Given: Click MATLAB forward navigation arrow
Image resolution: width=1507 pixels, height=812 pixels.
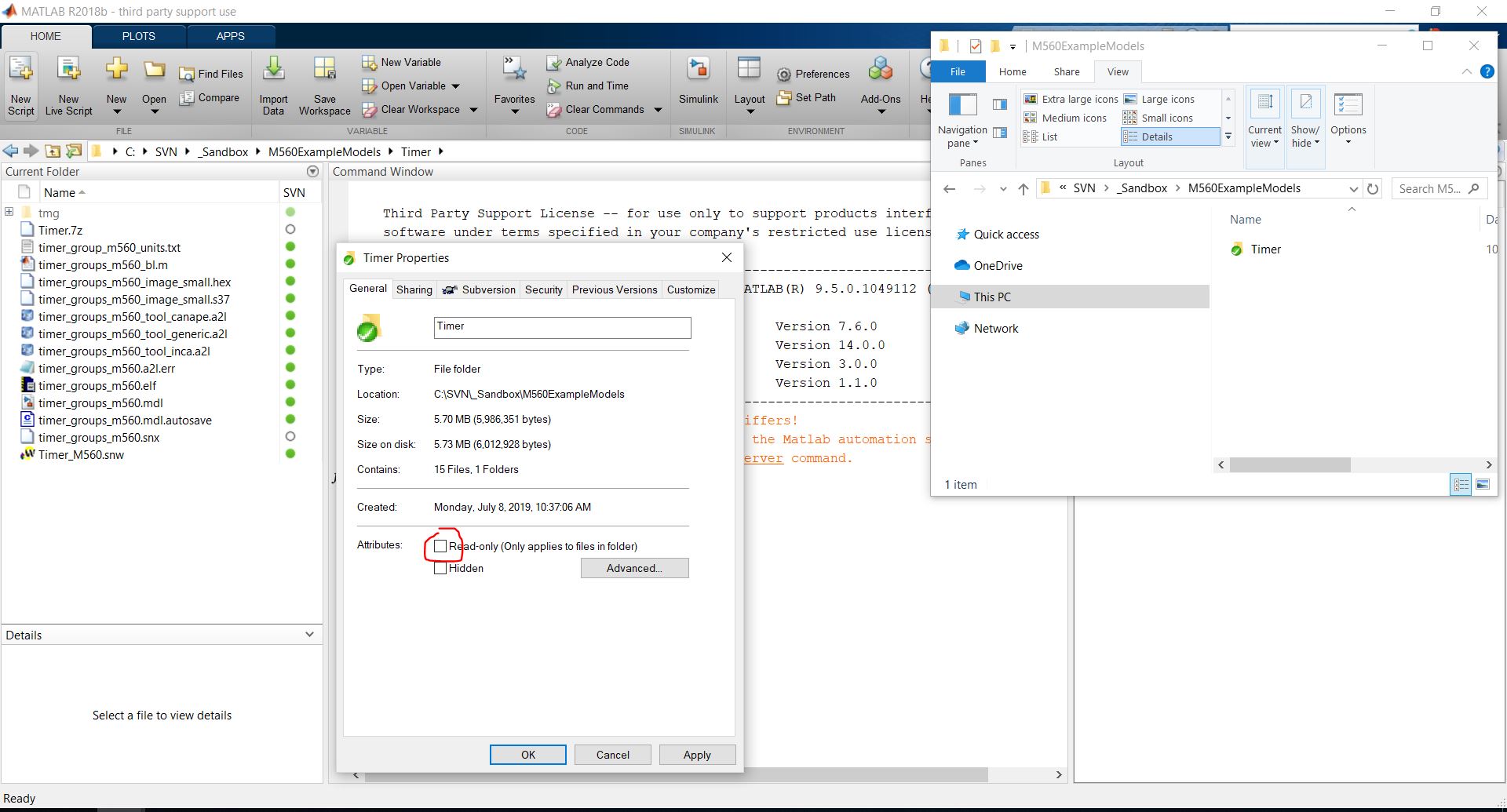Looking at the screenshot, I should [x=31, y=151].
